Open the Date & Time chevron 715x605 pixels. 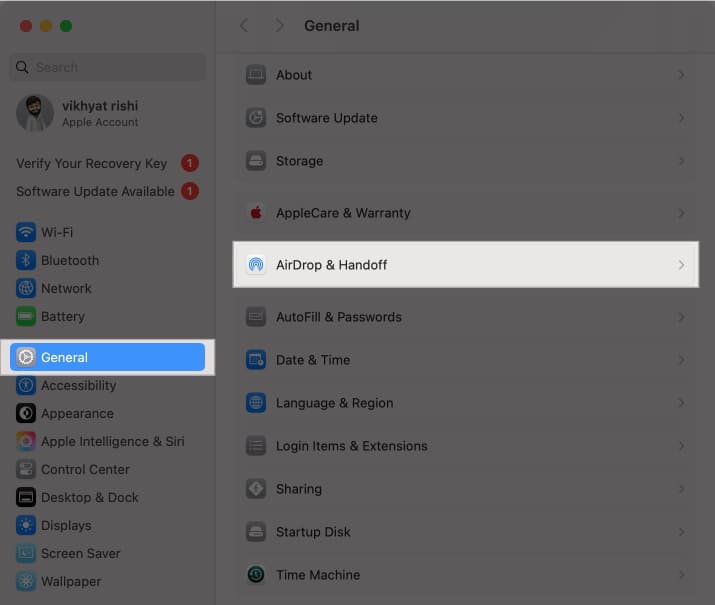point(681,360)
